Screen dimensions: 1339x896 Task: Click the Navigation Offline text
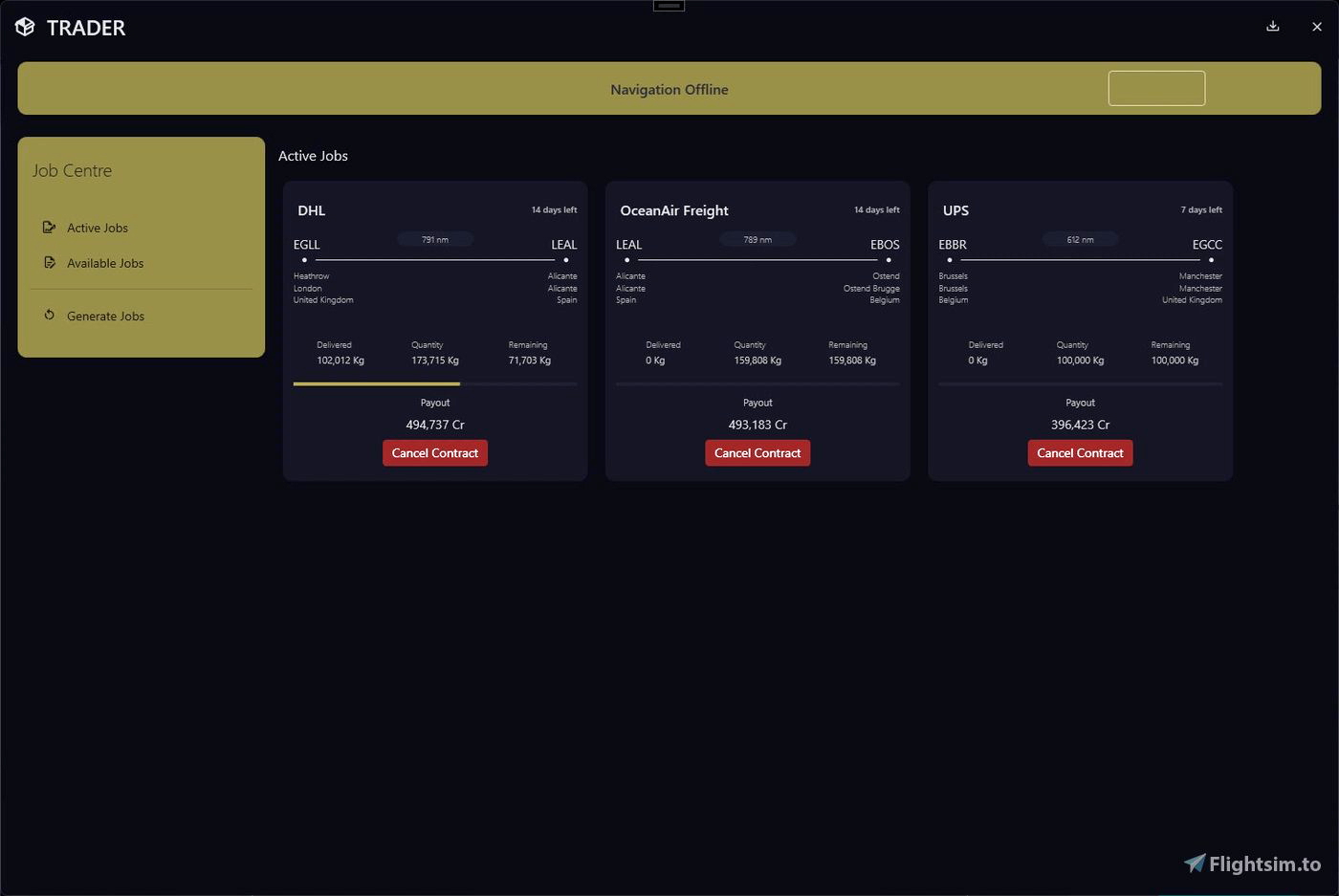coord(669,90)
